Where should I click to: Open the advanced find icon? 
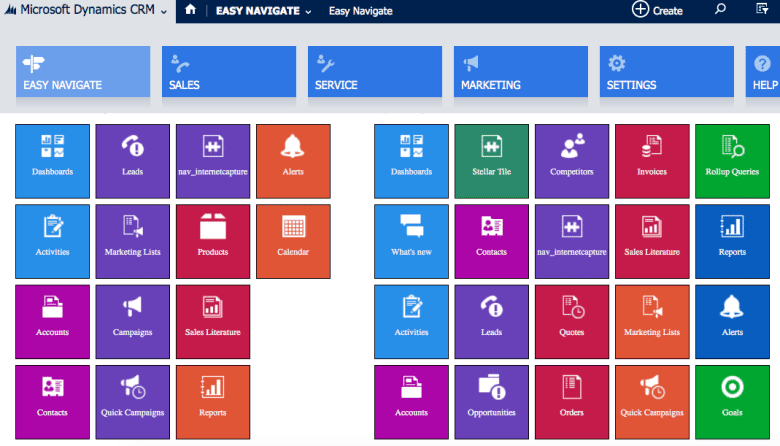point(762,9)
